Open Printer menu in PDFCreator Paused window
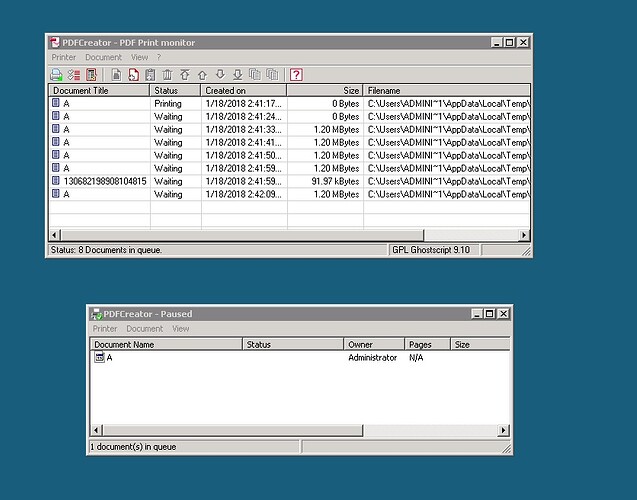Image resolution: width=637 pixels, height=500 pixels. [105, 329]
